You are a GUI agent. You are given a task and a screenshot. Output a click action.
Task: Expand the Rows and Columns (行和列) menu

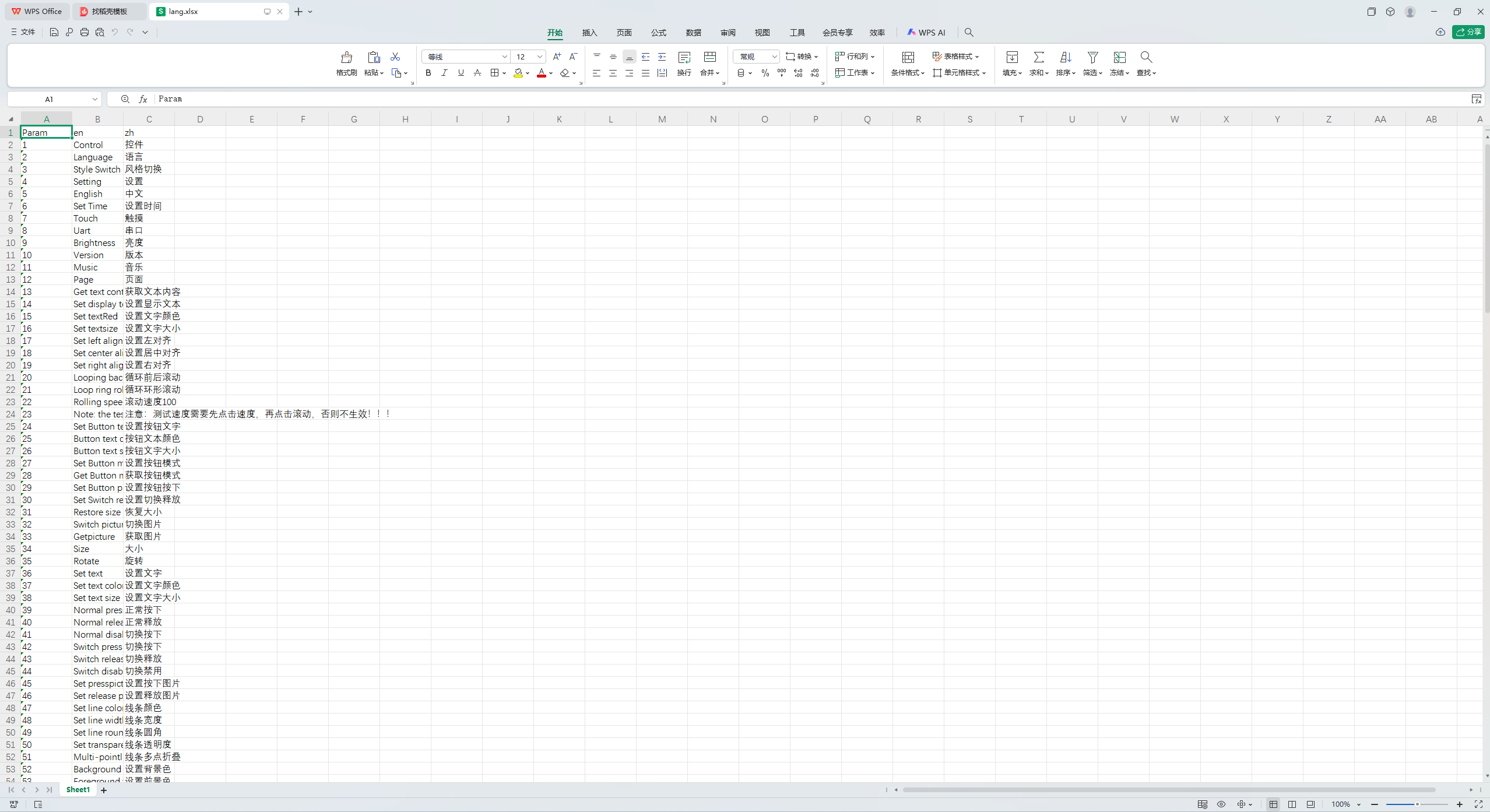pos(855,57)
